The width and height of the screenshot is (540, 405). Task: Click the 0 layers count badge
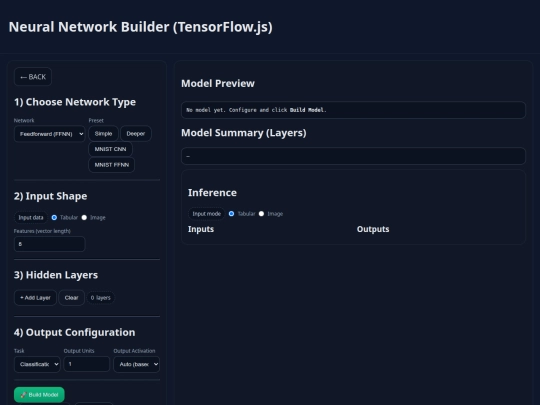(101, 298)
